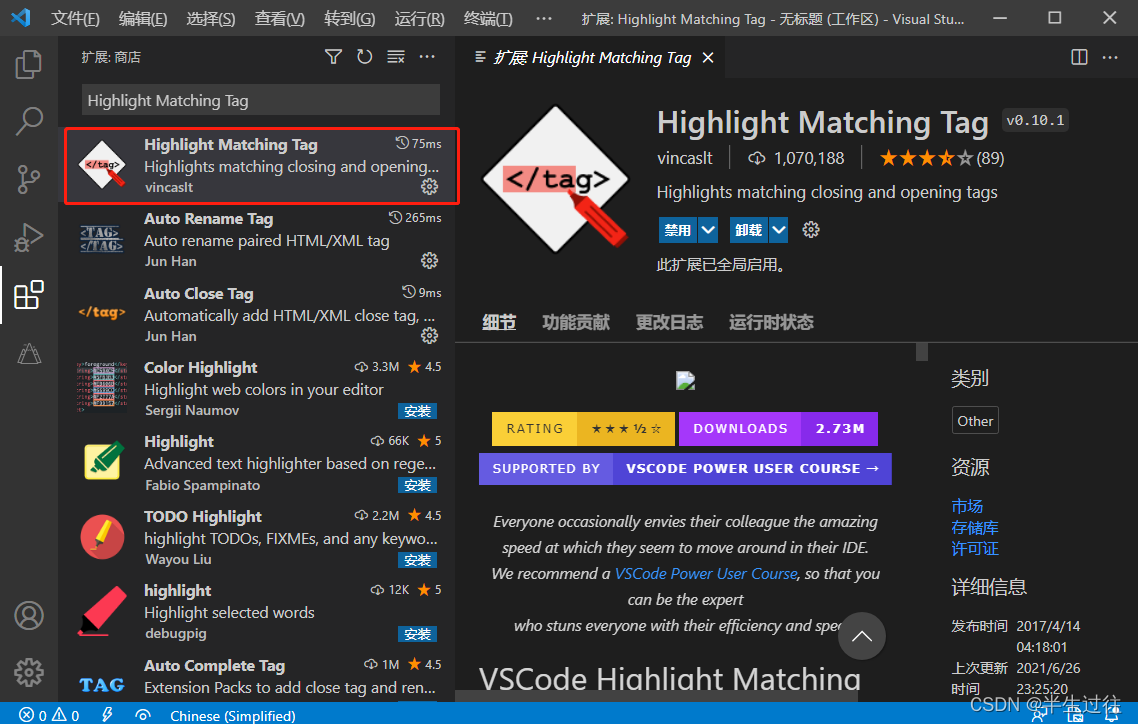Open the 选择(S) menu
The image size is (1138, 724).
point(210,18)
